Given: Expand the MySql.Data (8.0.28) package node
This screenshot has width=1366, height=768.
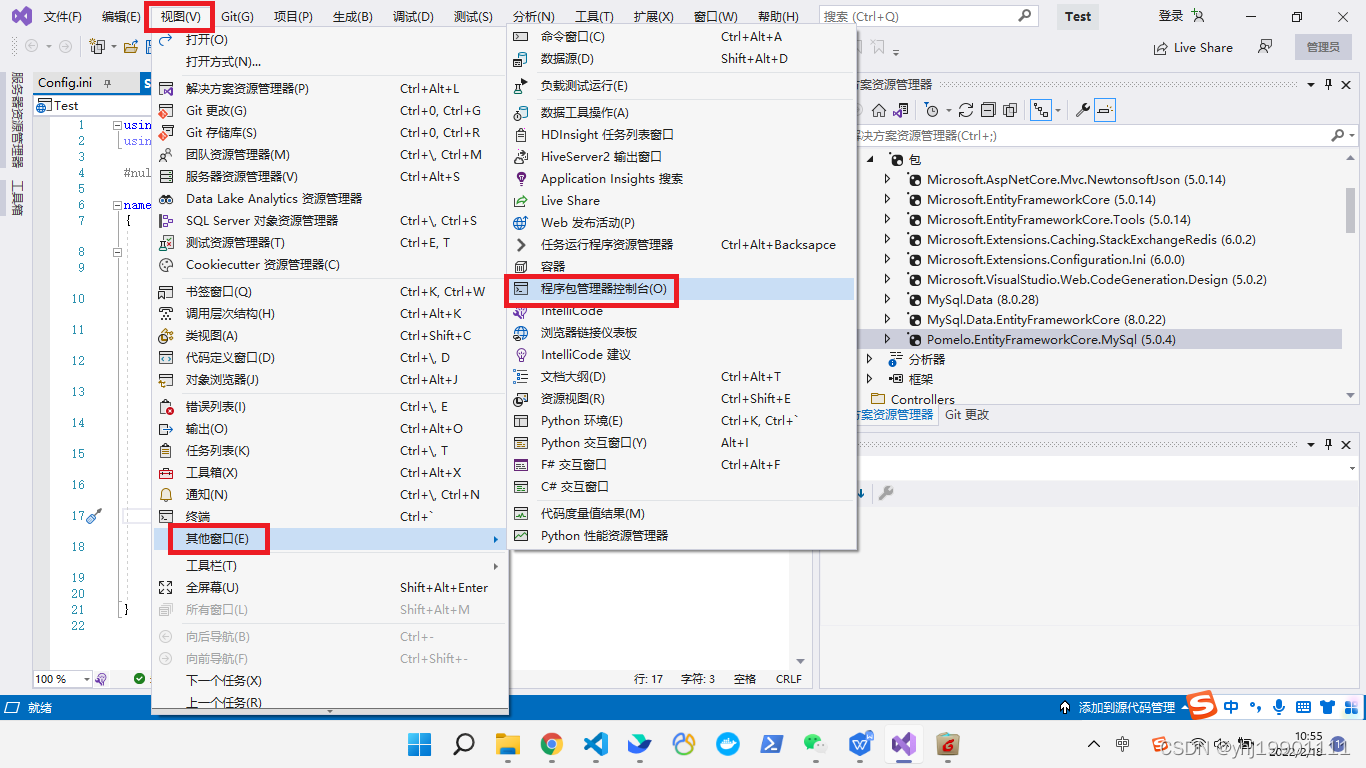Looking at the screenshot, I should click(887, 300).
